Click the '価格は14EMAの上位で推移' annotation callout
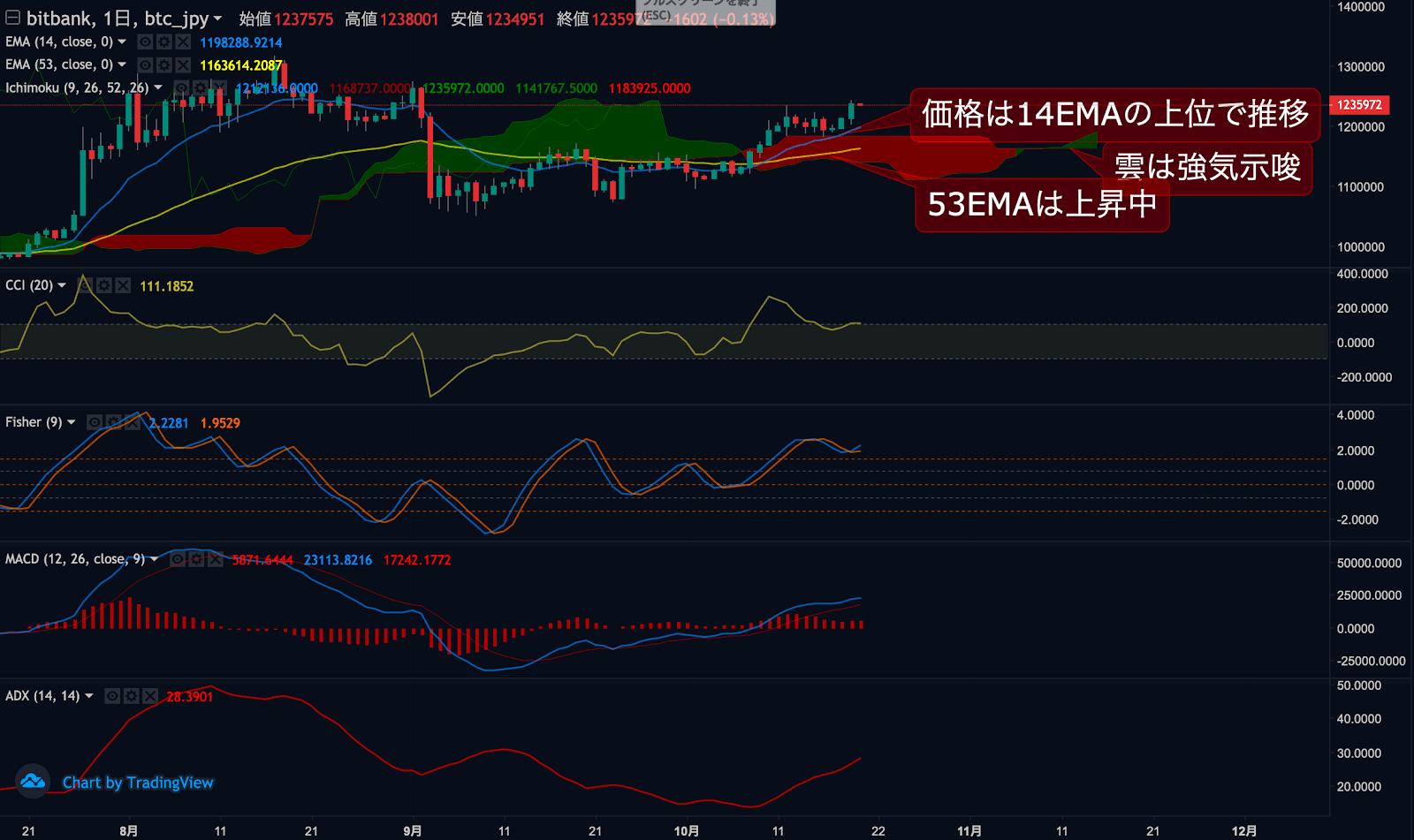Image resolution: width=1414 pixels, height=840 pixels. pos(1114,114)
